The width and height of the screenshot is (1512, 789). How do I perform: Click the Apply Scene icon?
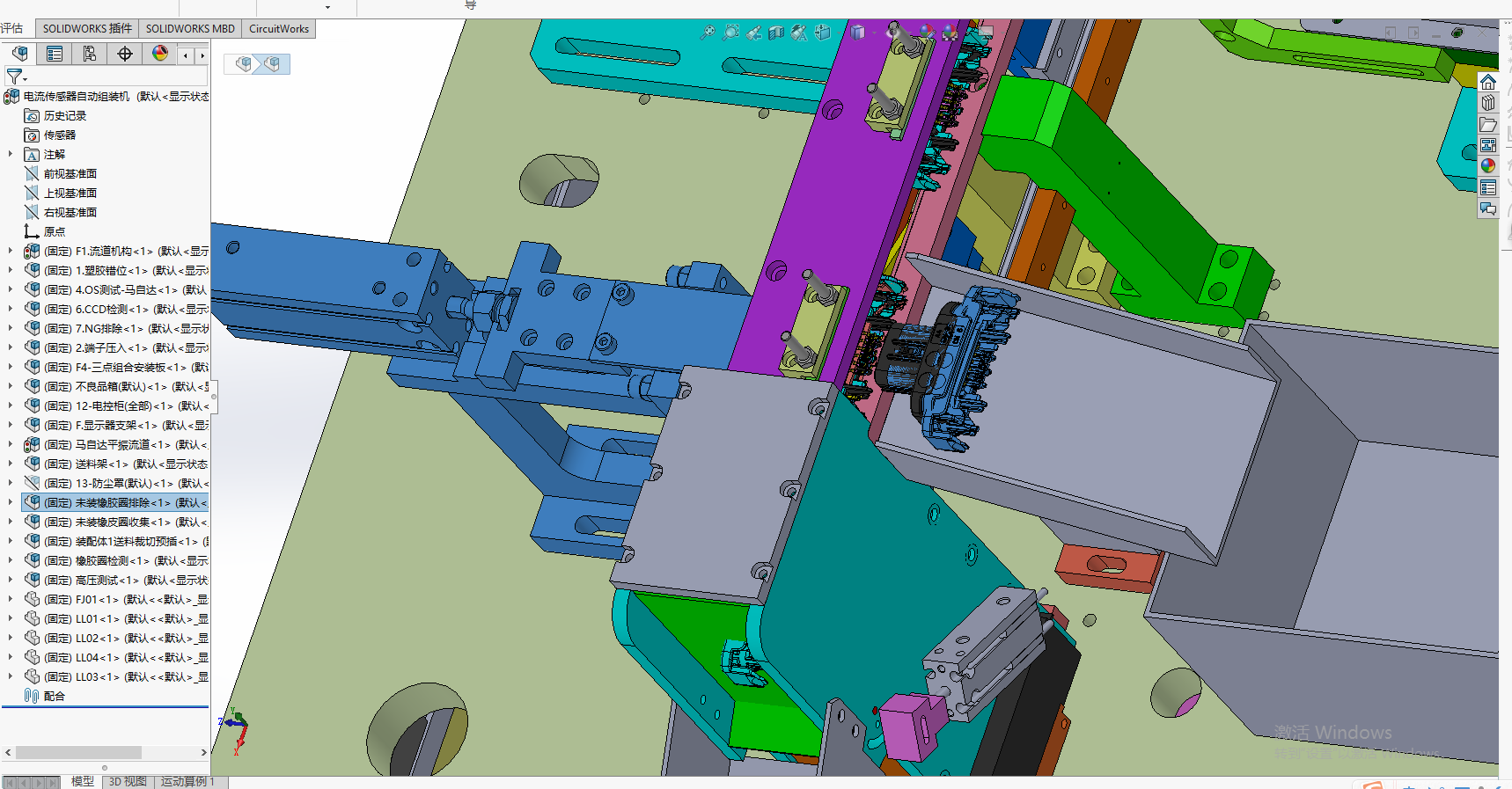950,33
